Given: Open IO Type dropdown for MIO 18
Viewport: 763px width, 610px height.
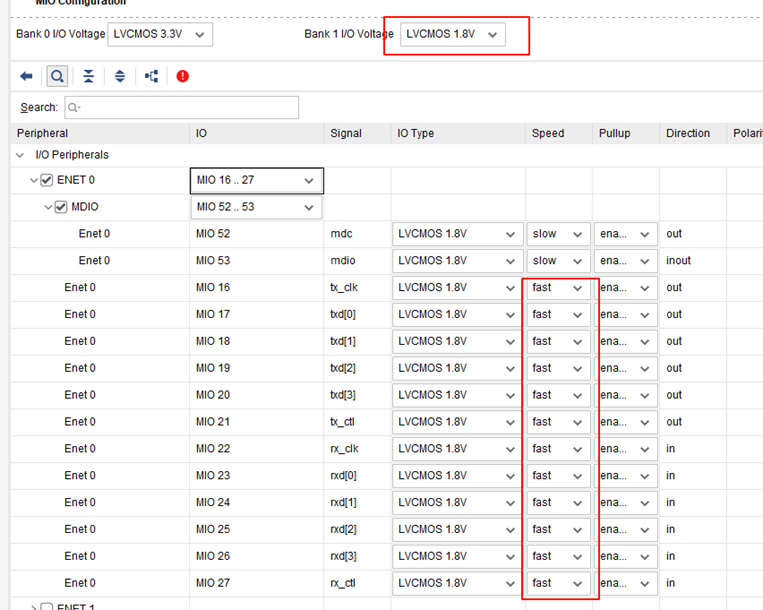Looking at the screenshot, I should click(x=457, y=341).
